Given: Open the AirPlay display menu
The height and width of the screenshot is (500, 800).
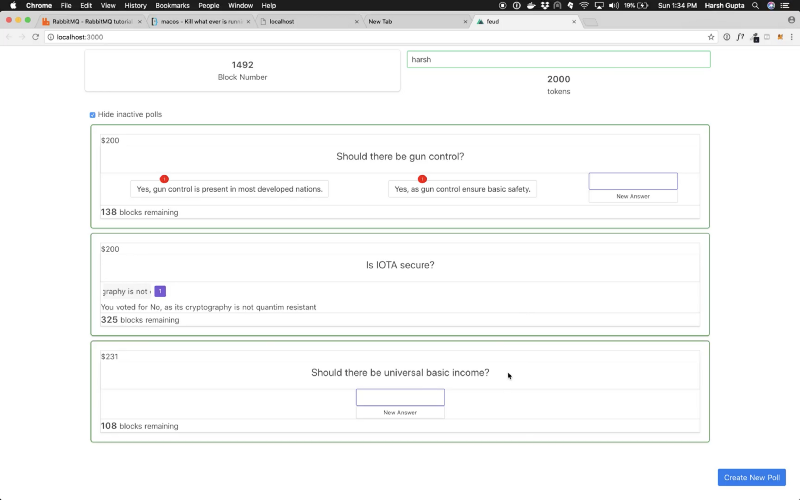Looking at the screenshot, I should coord(599,6).
